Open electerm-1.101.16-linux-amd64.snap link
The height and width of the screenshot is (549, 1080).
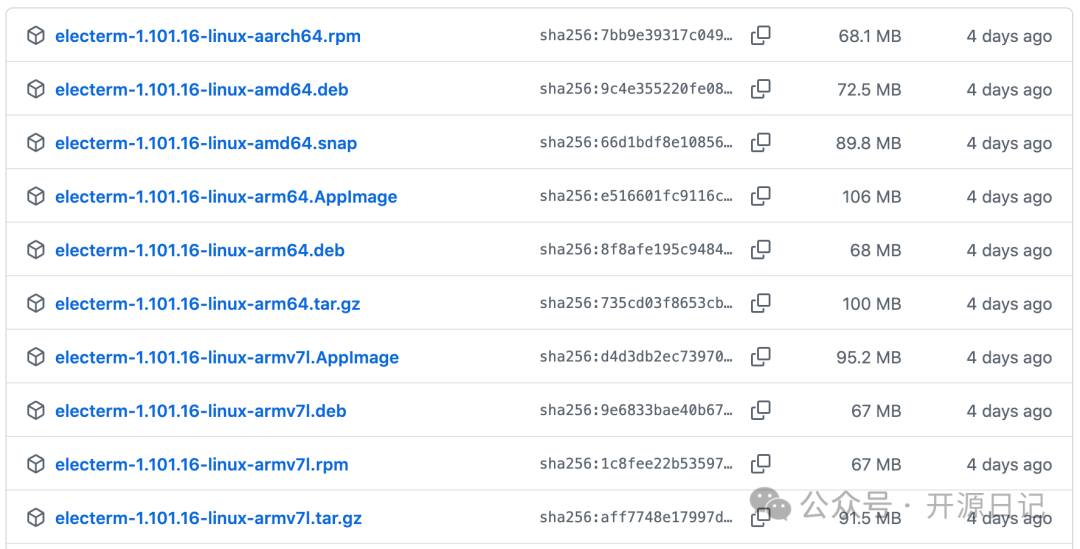[x=205, y=143]
